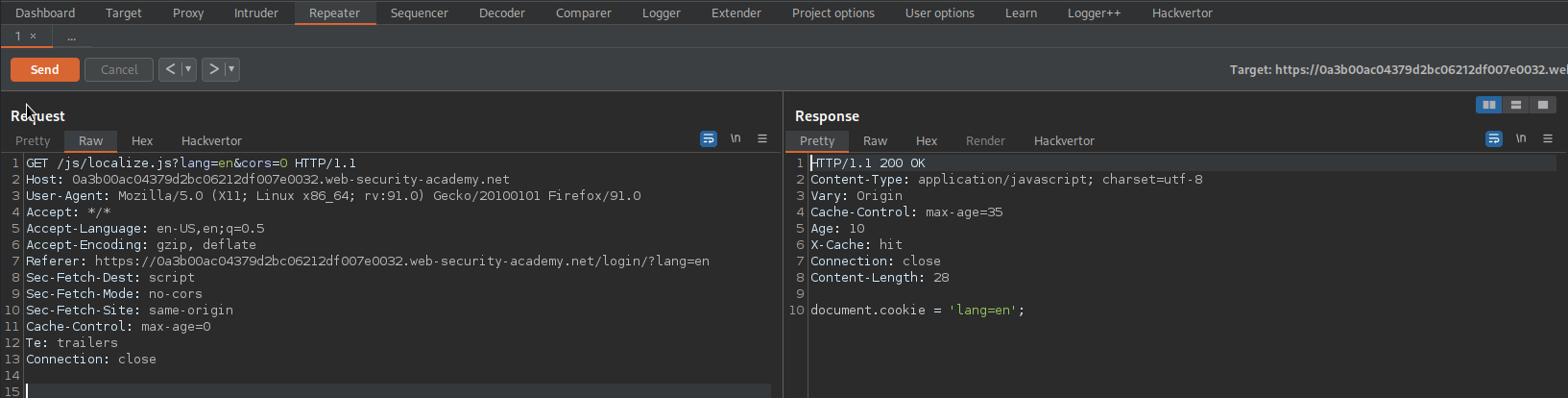Screen dimensions: 1568x398
Task: Switch Request view to Hex
Action: [x=142, y=140]
